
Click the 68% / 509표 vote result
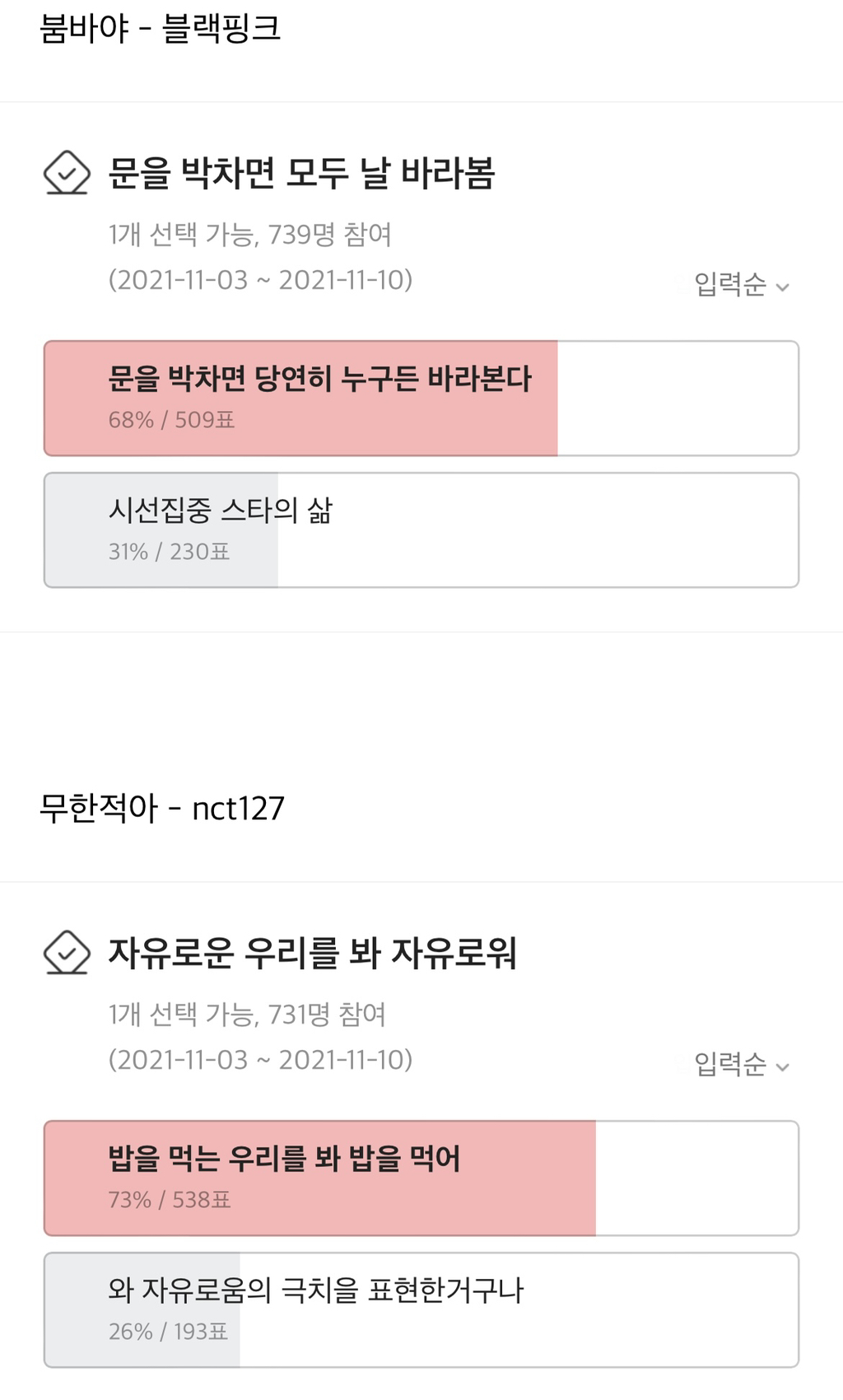[171, 420]
